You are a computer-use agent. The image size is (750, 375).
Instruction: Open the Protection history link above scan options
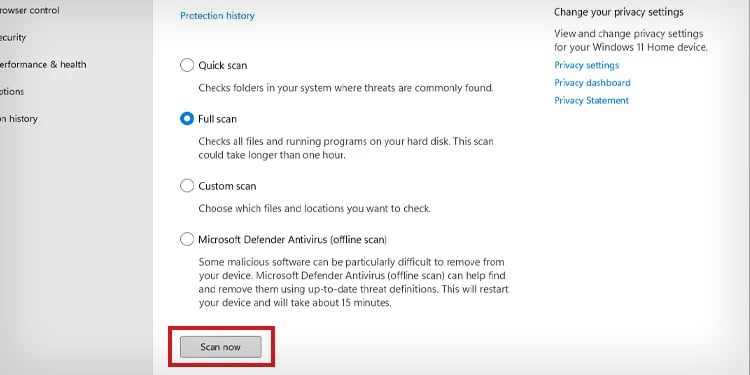click(x=217, y=16)
